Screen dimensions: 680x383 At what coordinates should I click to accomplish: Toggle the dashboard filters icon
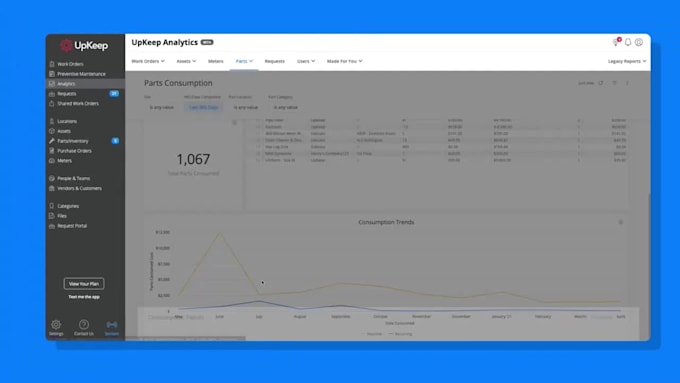615,83
